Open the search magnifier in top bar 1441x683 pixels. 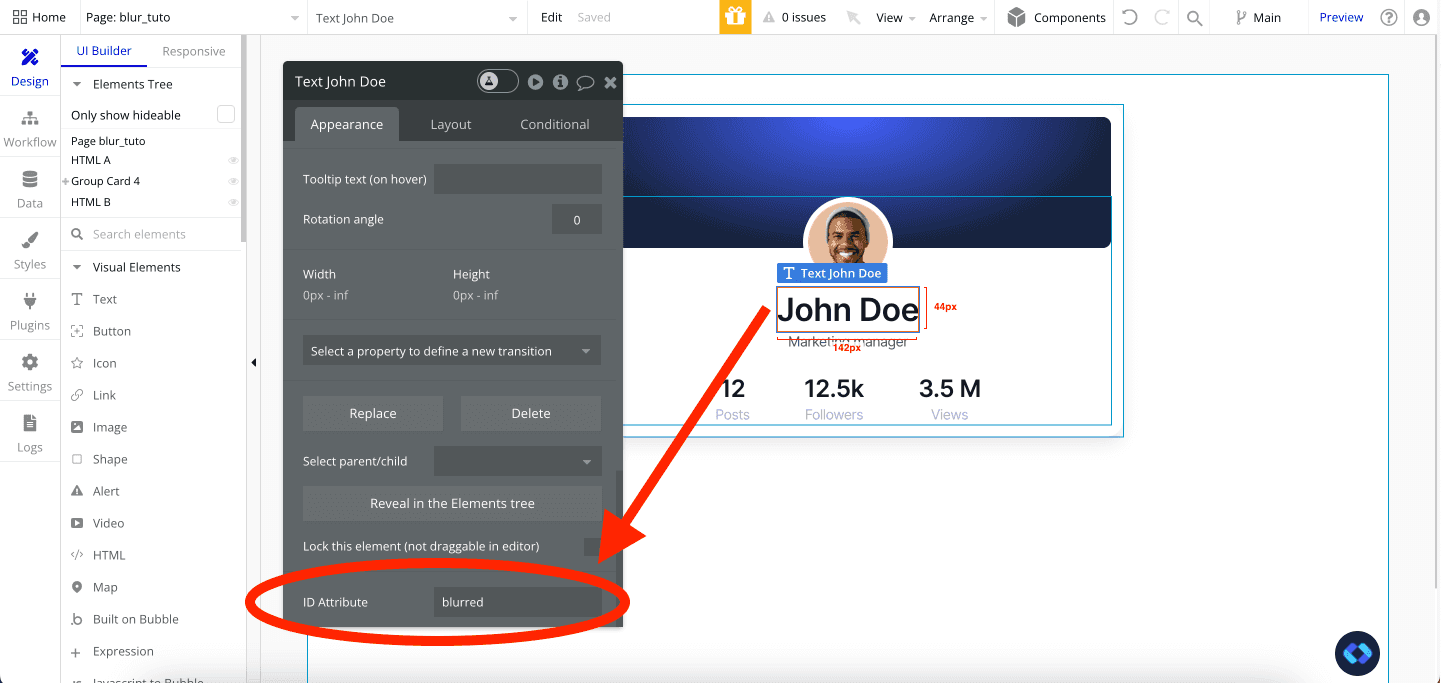click(x=1194, y=17)
